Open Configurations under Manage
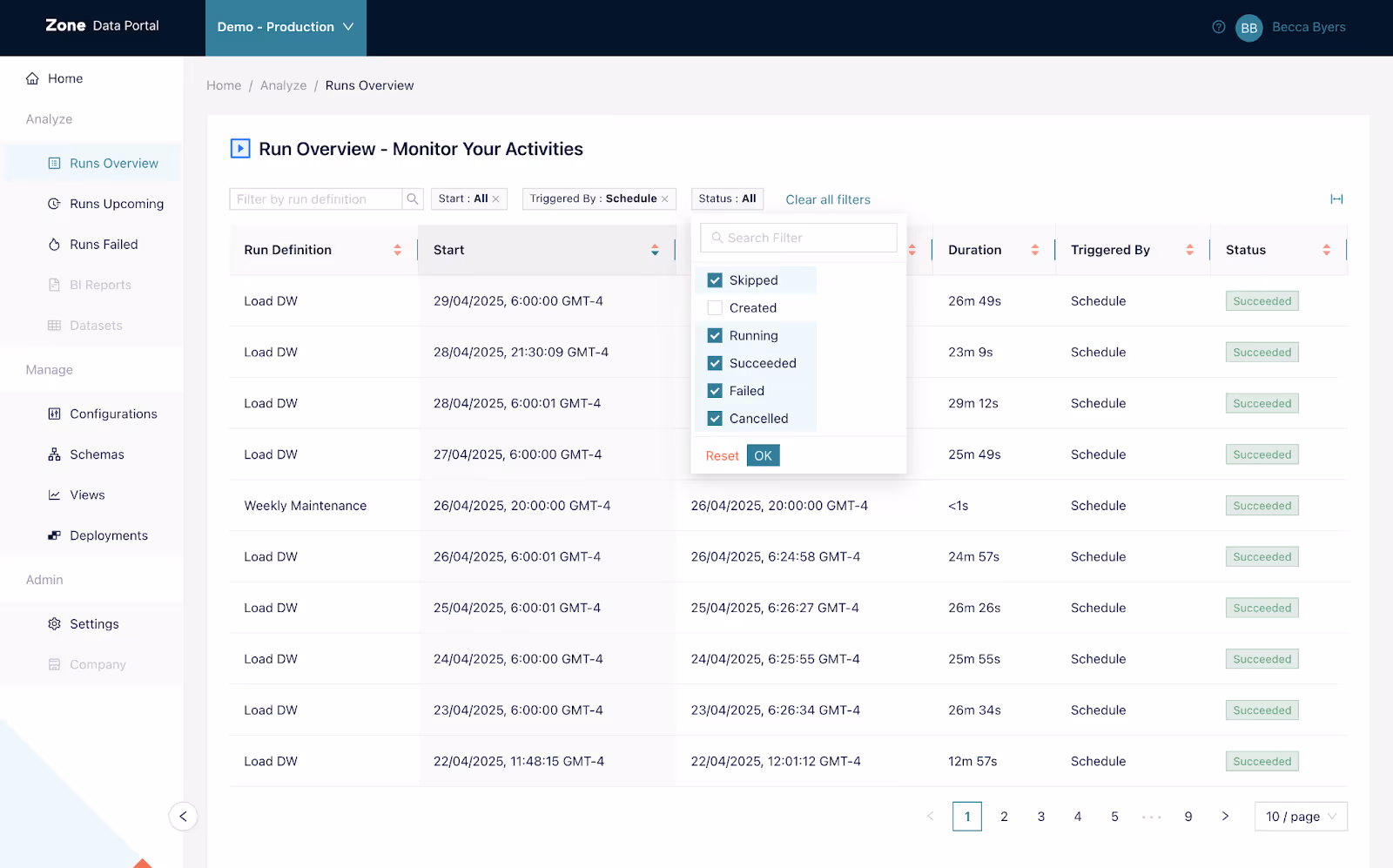 (113, 414)
